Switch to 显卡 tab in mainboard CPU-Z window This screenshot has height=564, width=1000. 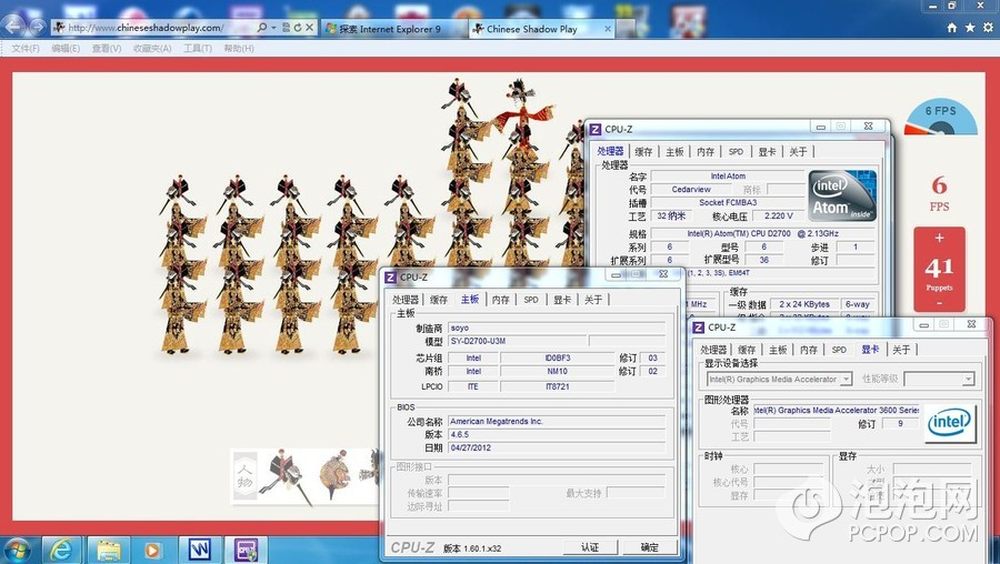click(x=562, y=299)
